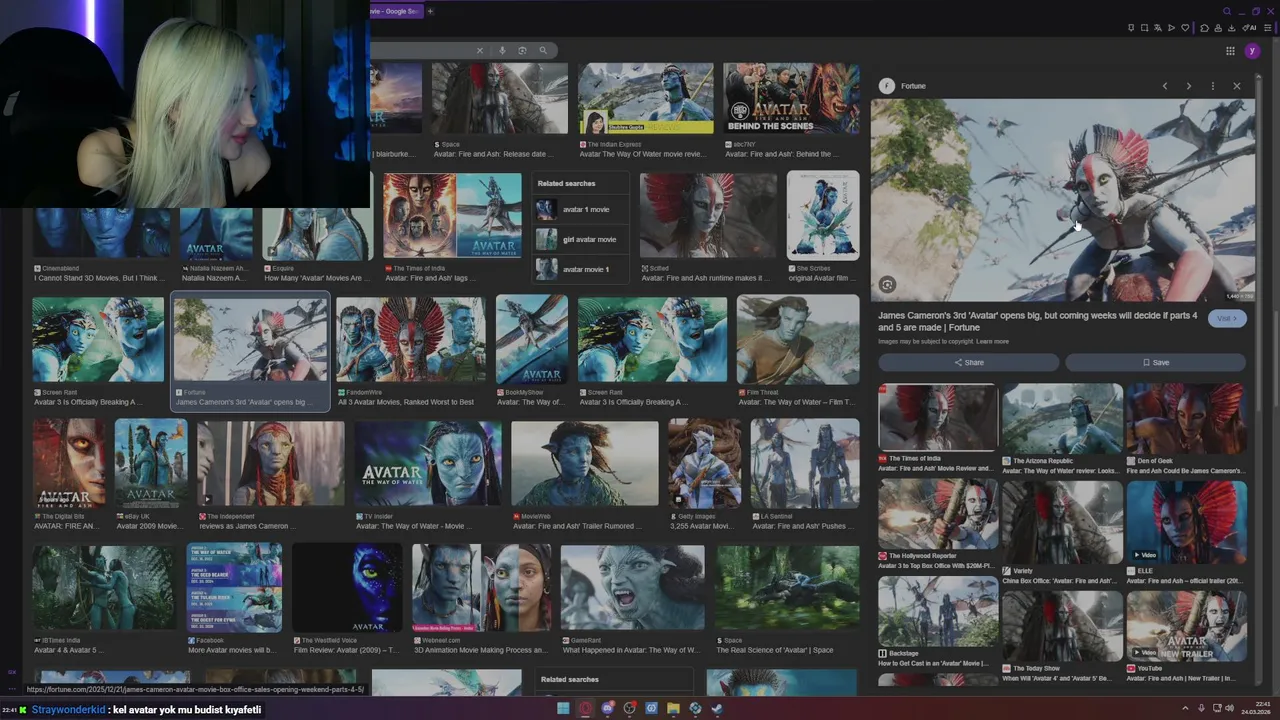Open File Explorer from the taskbar
This screenshot has height=720, width=1280.
[x=673, y=708]
